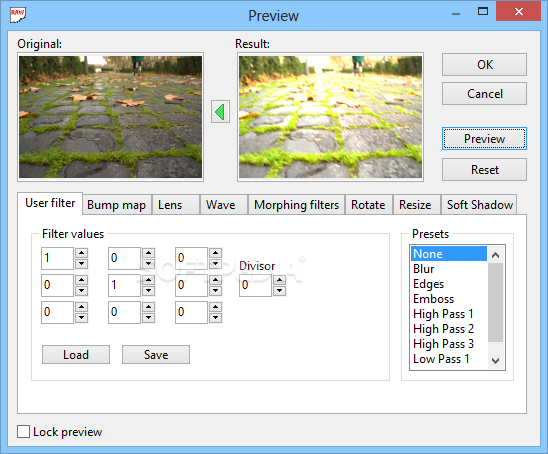Click the green left arrow copy button
The width and height of the screenshot is (548, 454).
click(220, 112)
